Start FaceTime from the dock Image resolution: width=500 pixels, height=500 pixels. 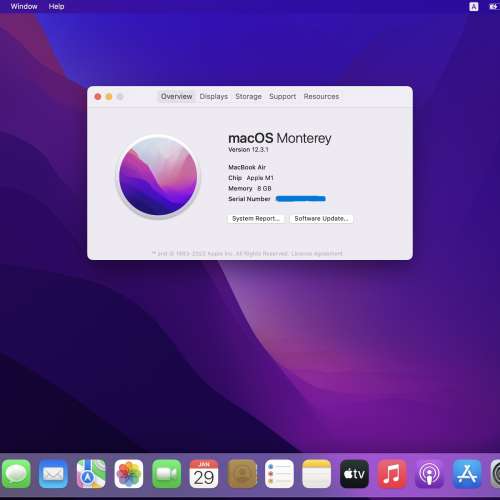(166, 474)
